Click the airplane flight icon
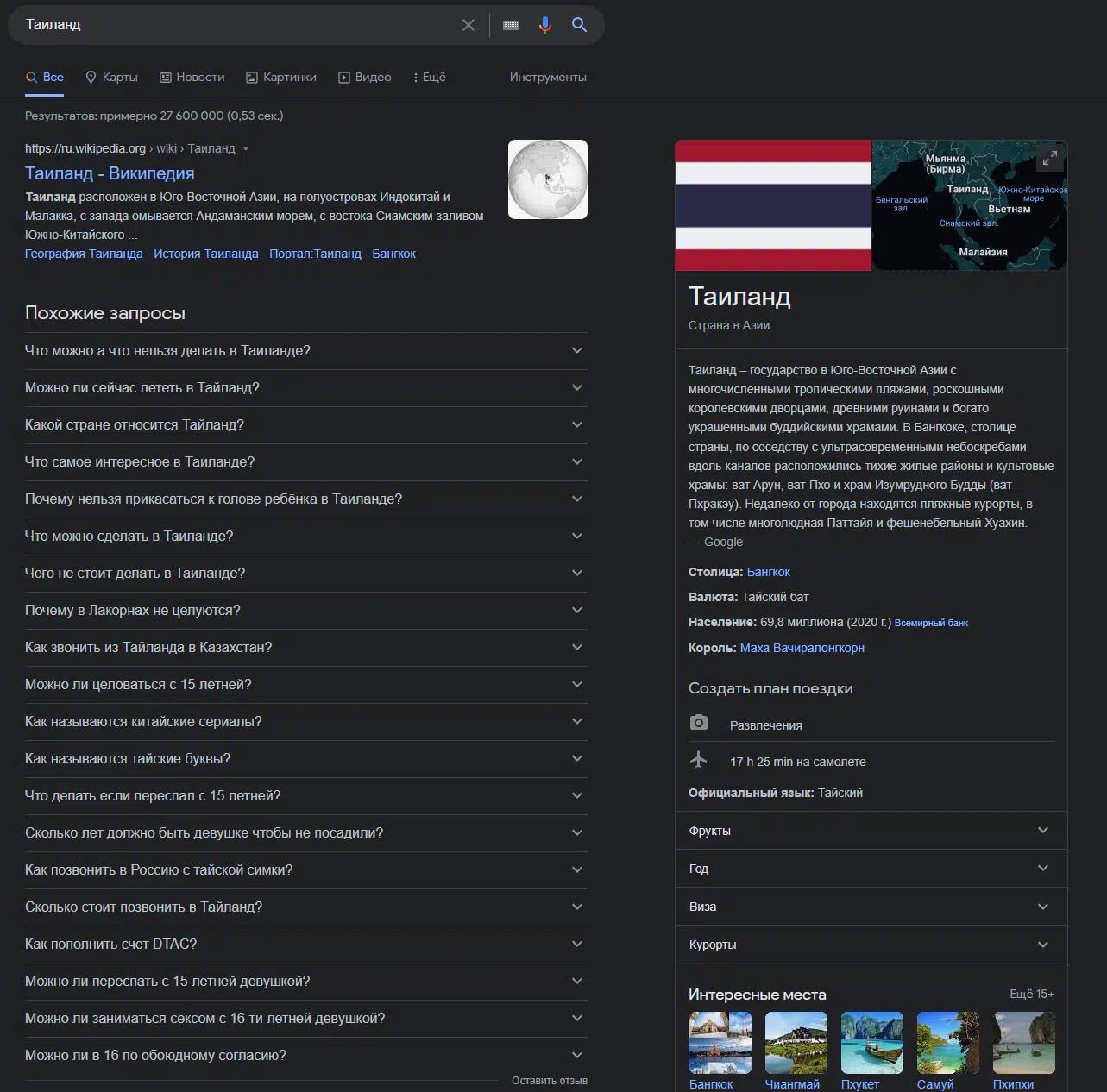The width and height of the screenshot is (1107, 1092). 699,760
